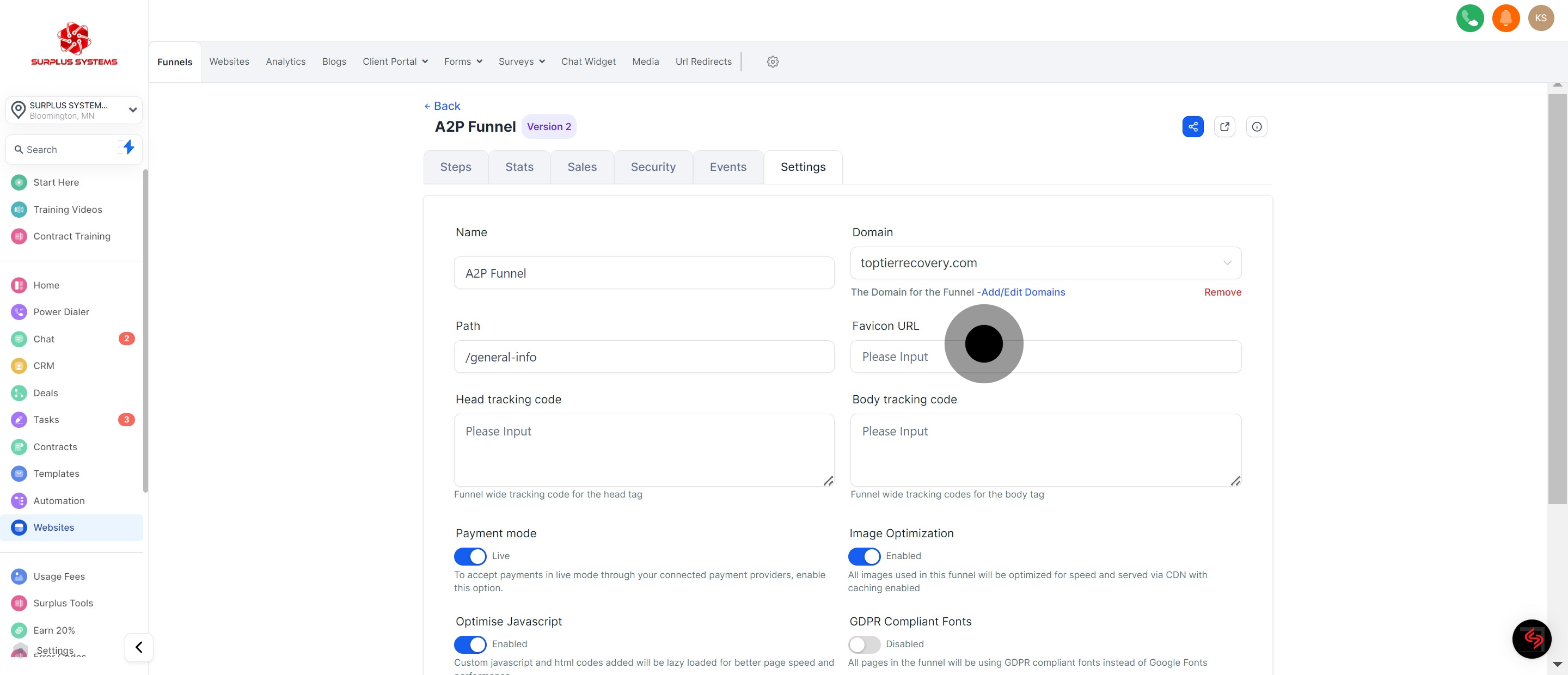Expand the Surplus Systems location switcher
Screen dimensions: 1568x675
pyautogui.click(x=74, y=110)
